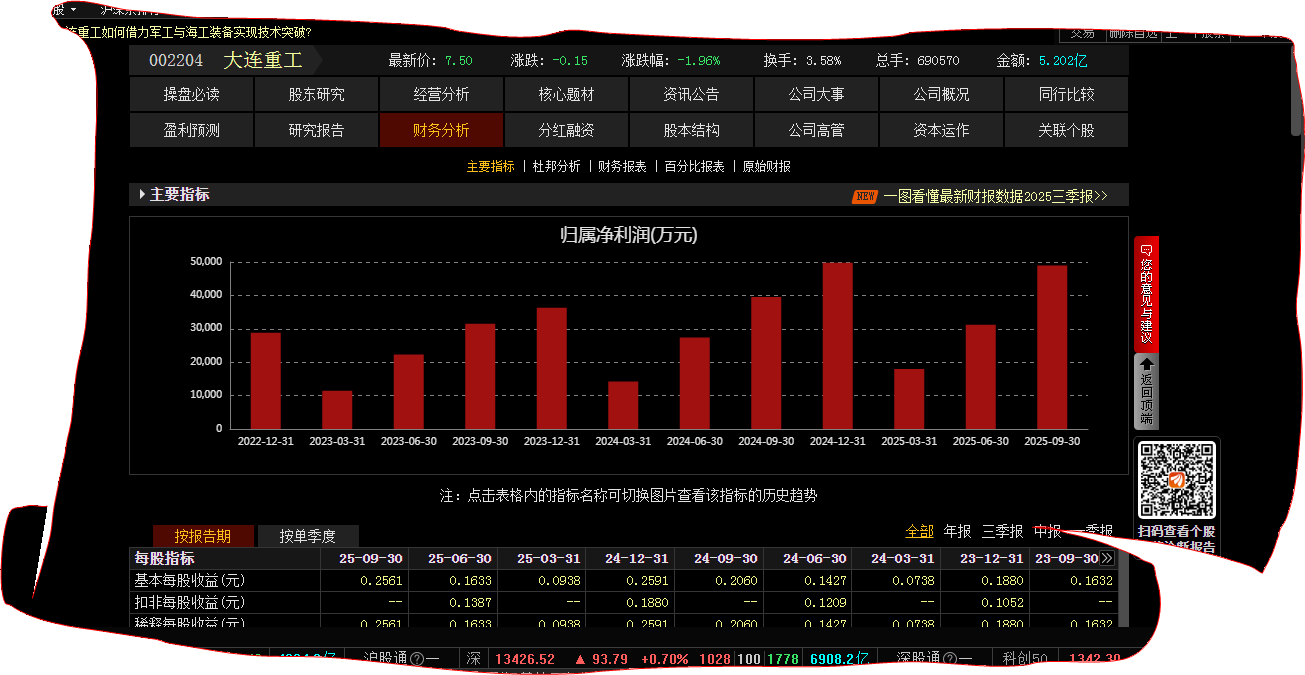The height and width of the screenshot is (675, 1305).
Task: Open the 操盘必读 tab
Action: [191, 94]
